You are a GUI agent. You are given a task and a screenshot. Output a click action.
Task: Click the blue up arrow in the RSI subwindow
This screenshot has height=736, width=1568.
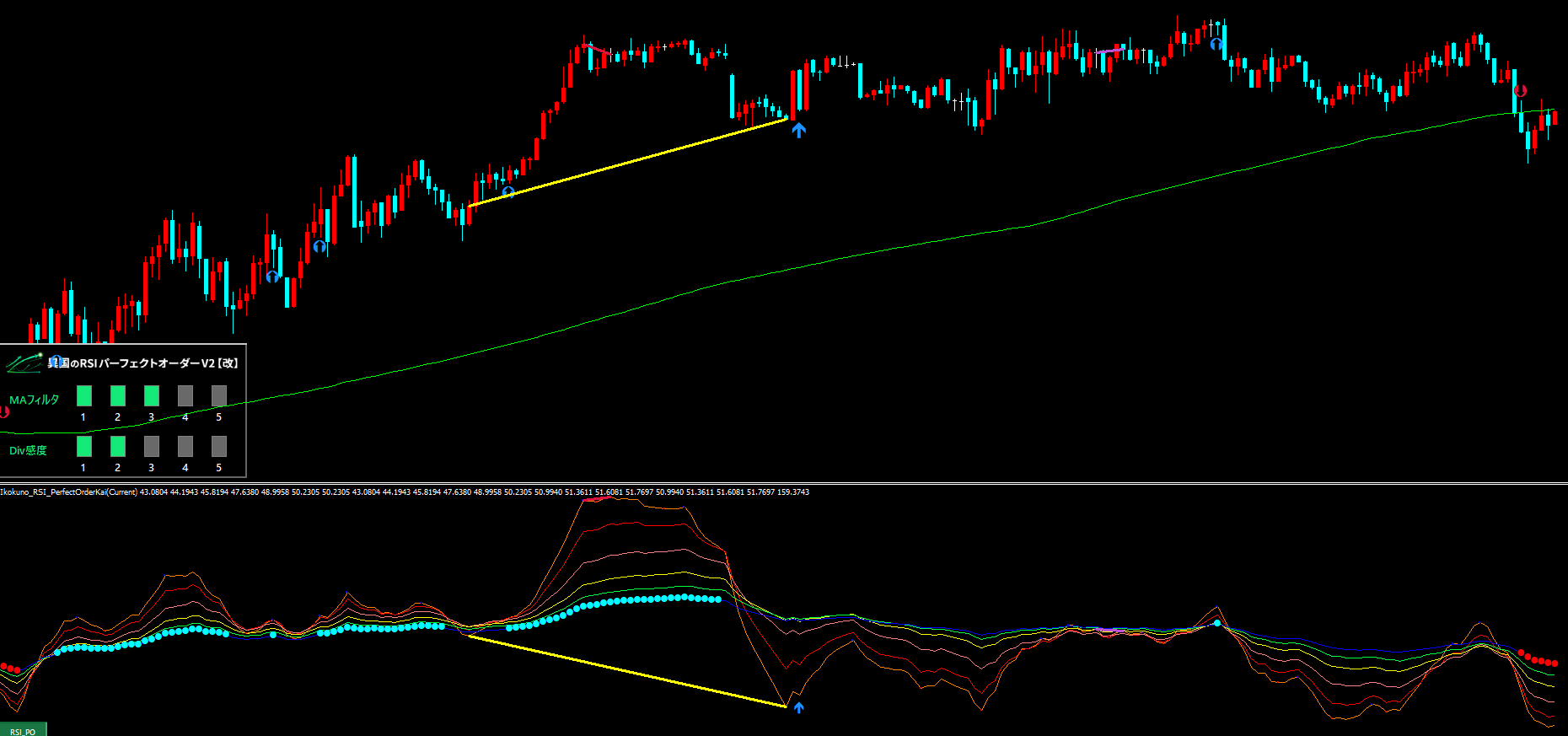pos(798,707)
